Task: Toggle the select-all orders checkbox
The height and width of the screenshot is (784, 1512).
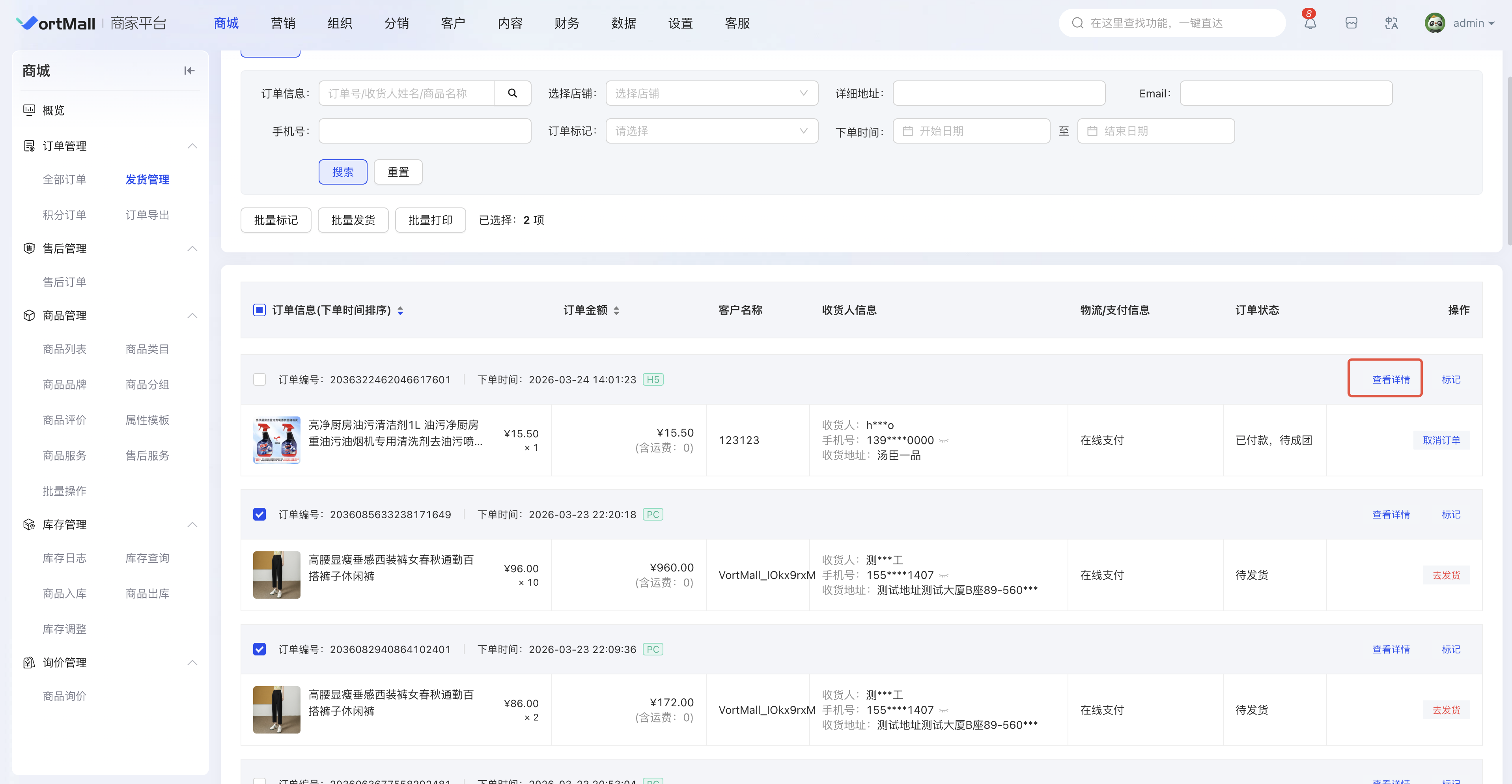Action: coord(259,310)
